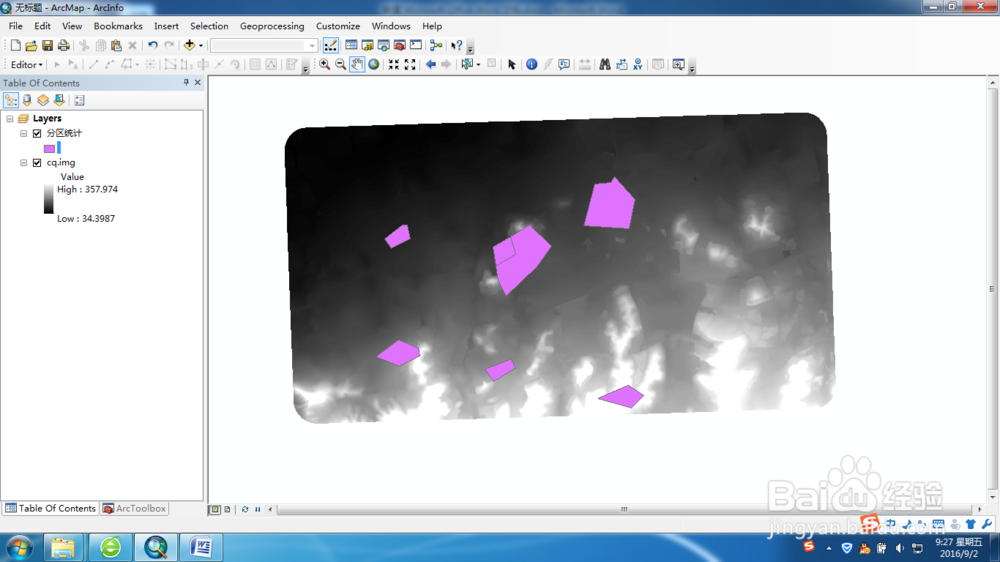Screen dimensions: 1000x562
Task: Select the Zoom In tool
Action: coord(325,64)
